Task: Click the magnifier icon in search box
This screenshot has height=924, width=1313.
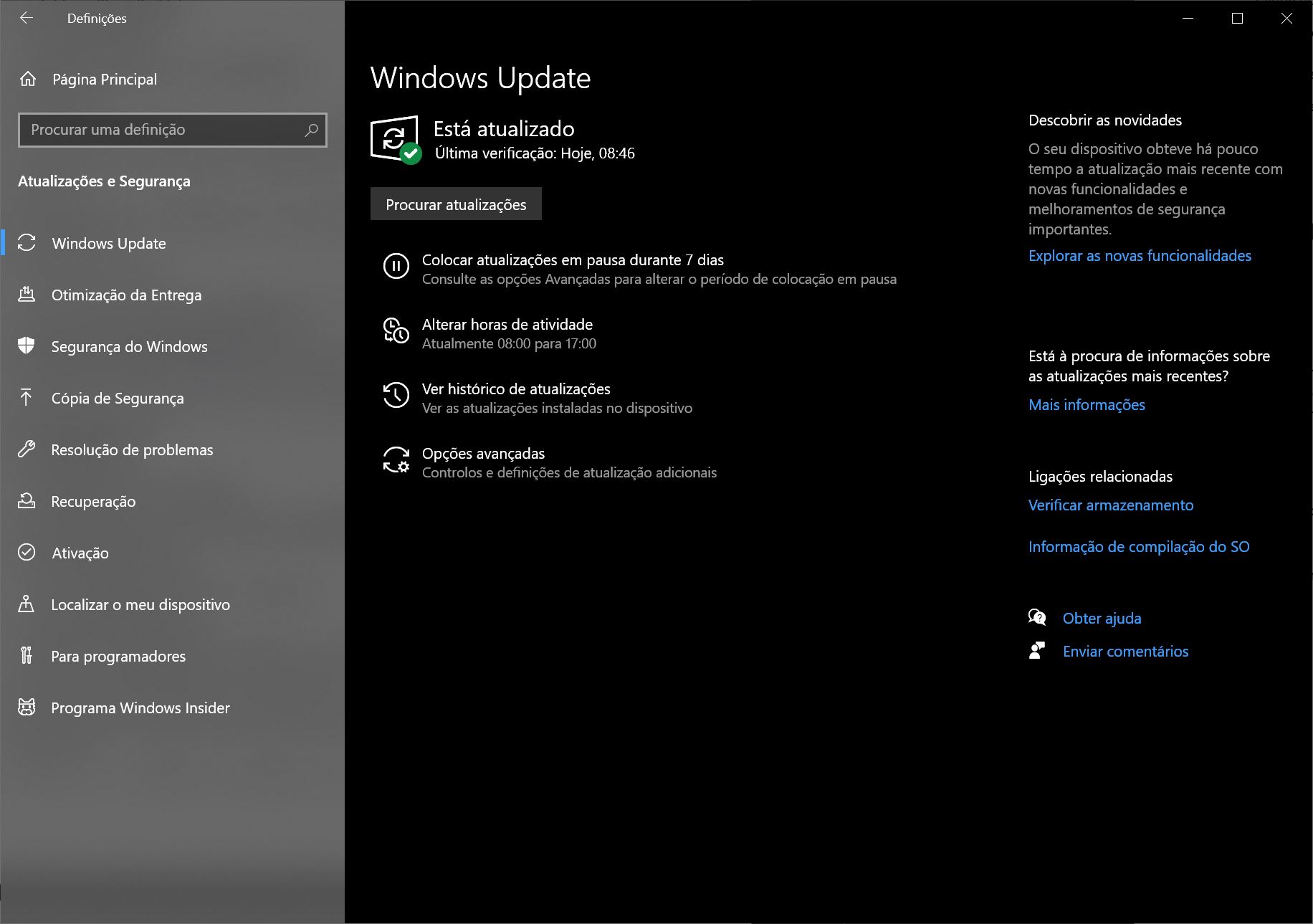Action: pos(311,130)
